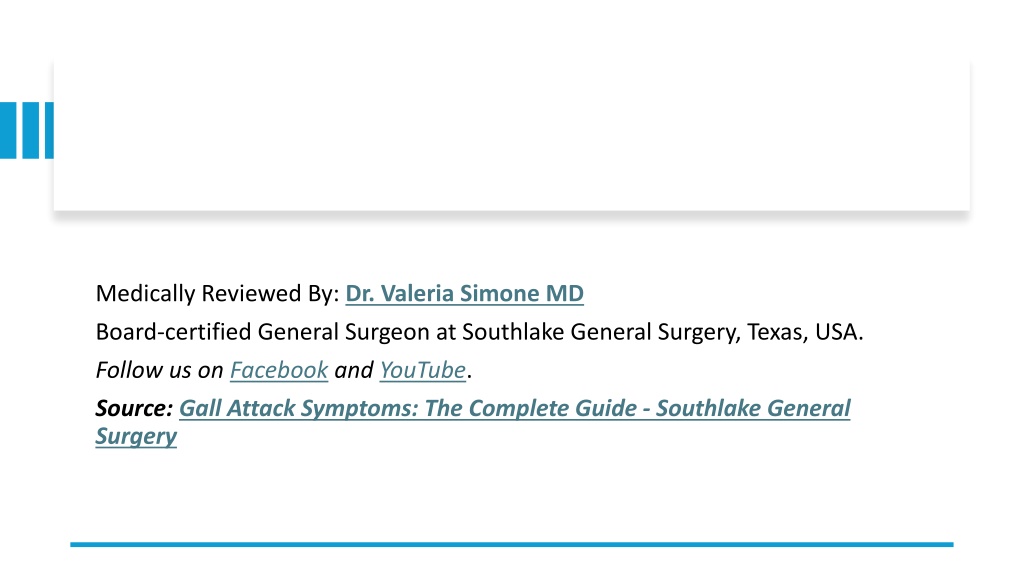Open the Facebook link
Viewport: 1024px width, 576px height.
(x=279, y=370)
